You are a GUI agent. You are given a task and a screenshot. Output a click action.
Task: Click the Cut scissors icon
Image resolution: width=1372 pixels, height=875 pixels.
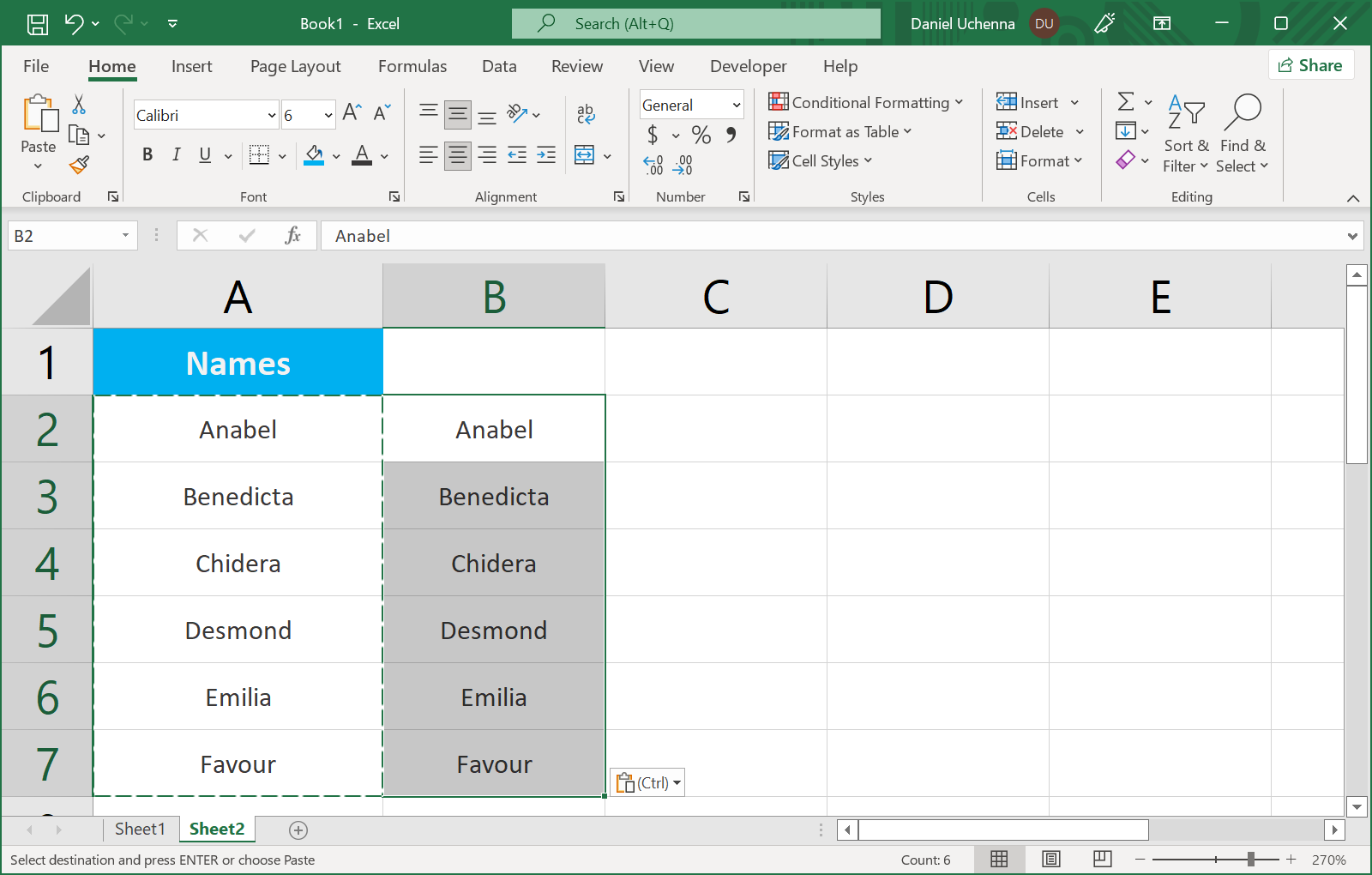(x=79, y=105)
